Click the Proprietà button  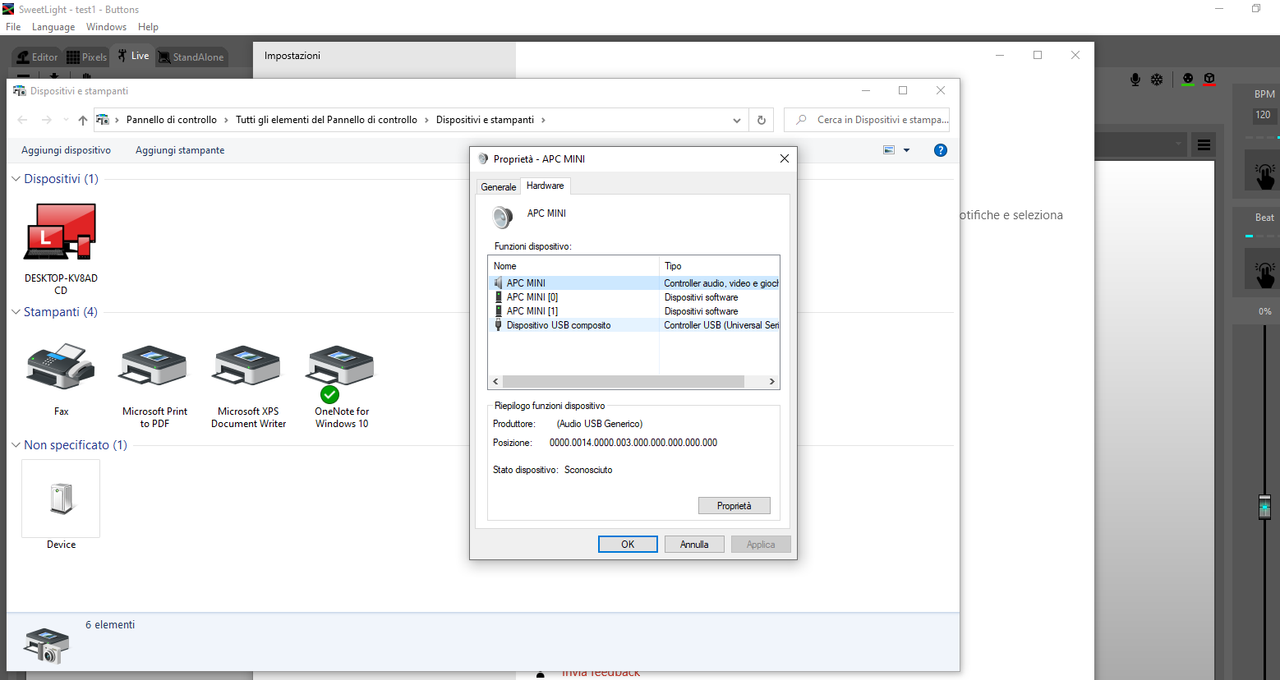click(734, 506)
